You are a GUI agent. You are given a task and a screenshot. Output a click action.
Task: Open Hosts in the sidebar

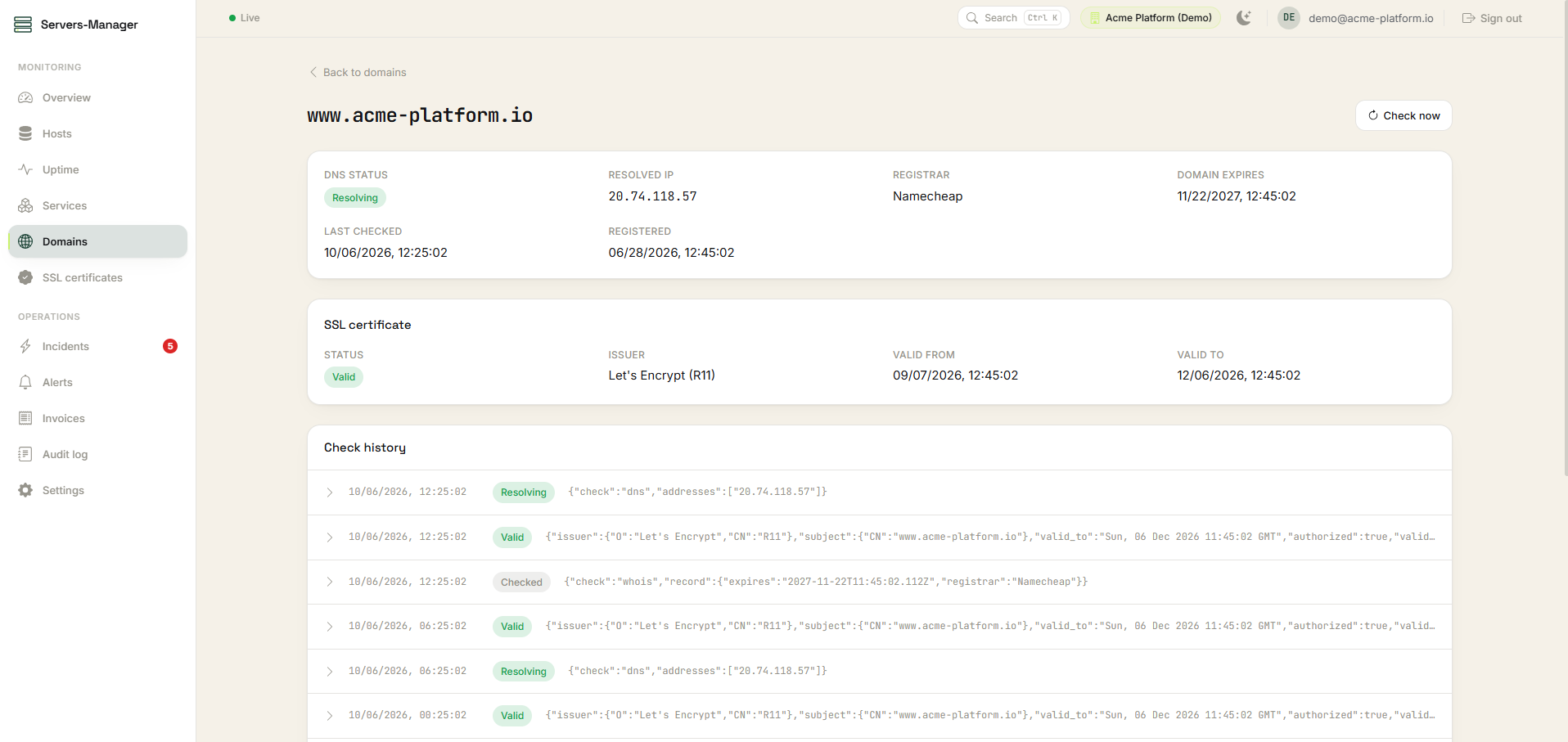(97, 133)
